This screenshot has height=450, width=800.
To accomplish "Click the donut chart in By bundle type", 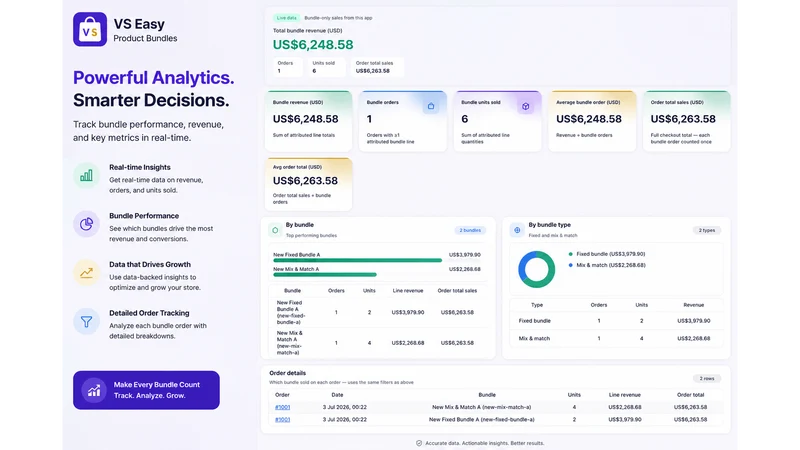I will (x=537, y=269).
